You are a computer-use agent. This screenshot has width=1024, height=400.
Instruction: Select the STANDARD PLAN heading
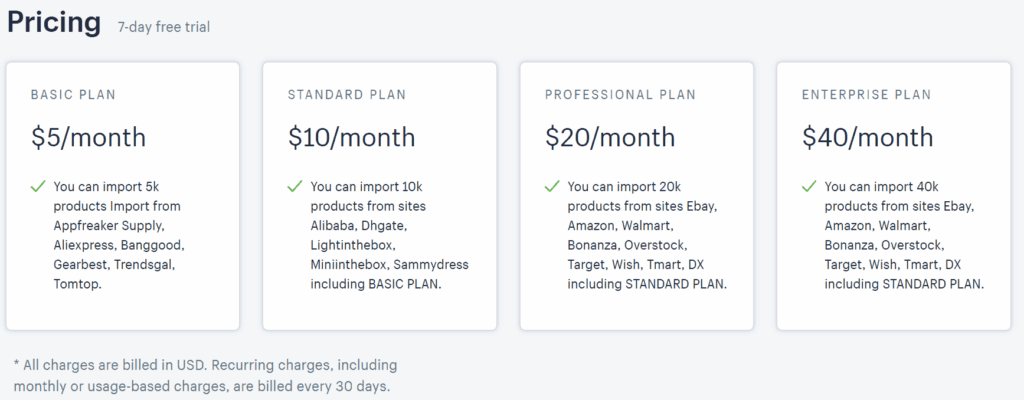[x=347, y=95]
